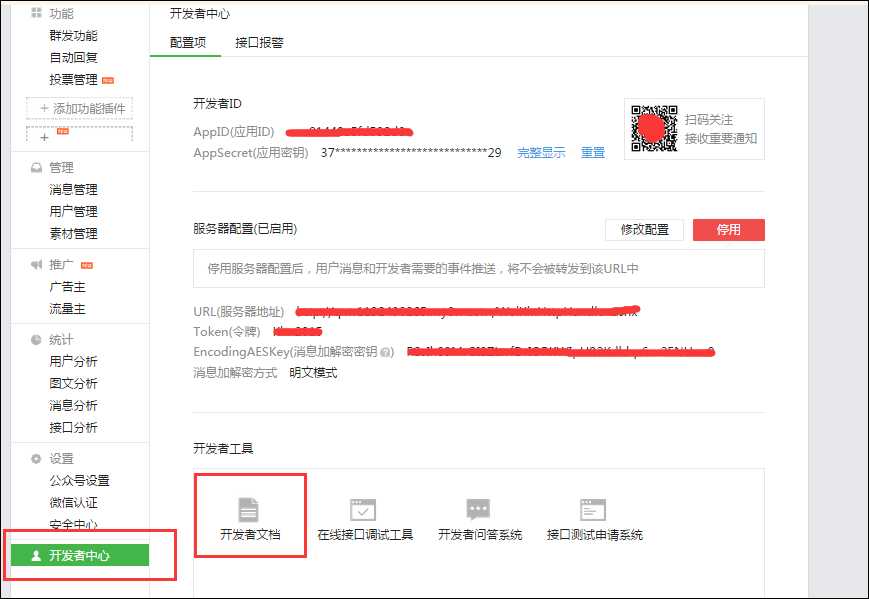Image resolution: width=869 pixels, height=599 pixels.
Task: Click the 推广 megaphone icon
Action: click(x=37, y=264)
